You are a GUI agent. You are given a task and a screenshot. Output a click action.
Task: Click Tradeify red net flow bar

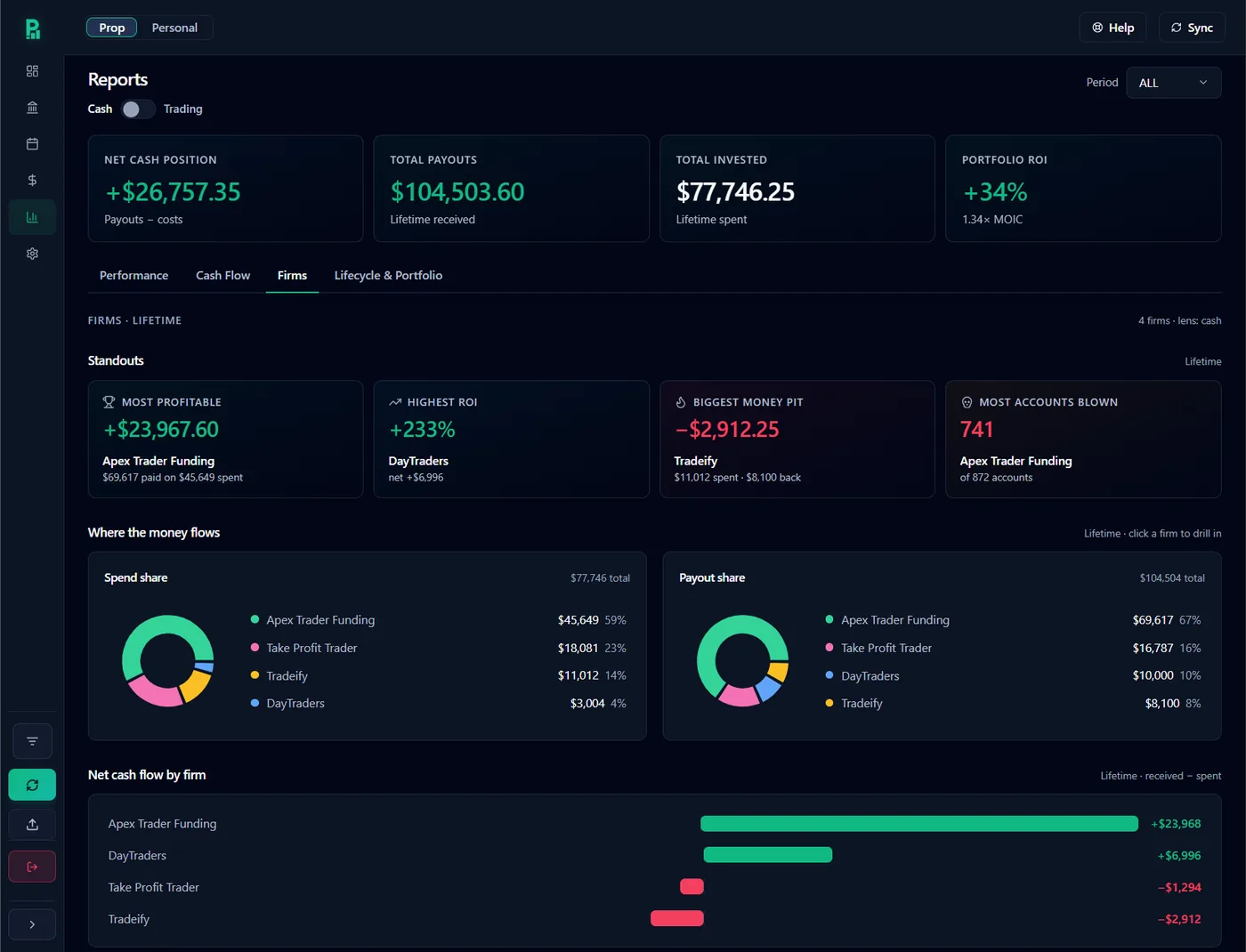click(x=677, y=918)
